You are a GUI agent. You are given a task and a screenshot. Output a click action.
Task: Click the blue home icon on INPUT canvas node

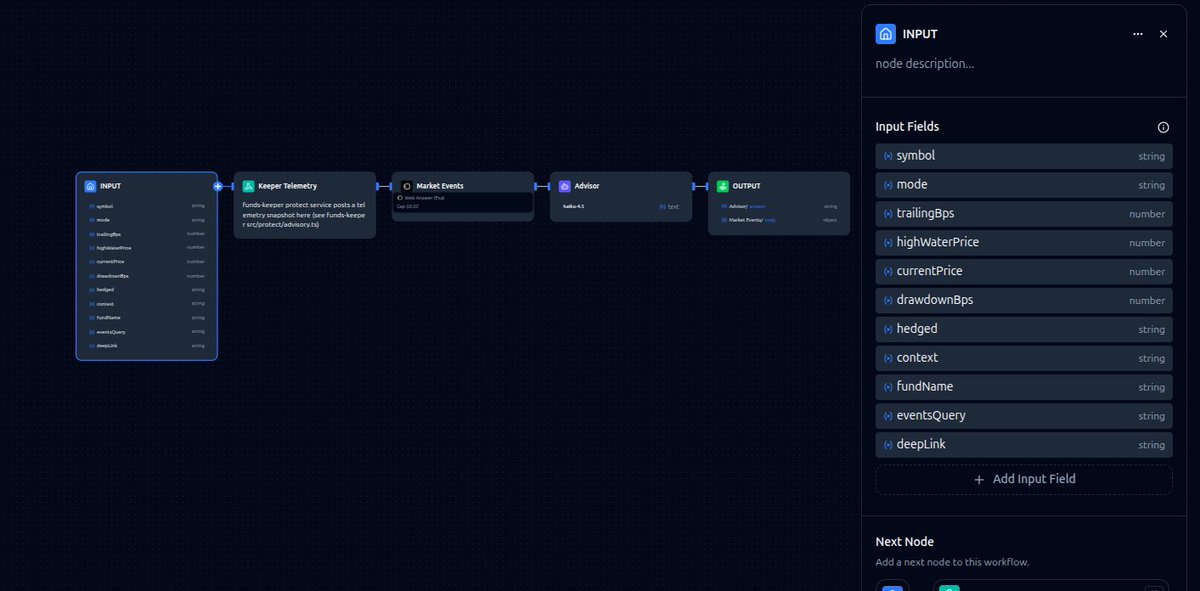90,186
